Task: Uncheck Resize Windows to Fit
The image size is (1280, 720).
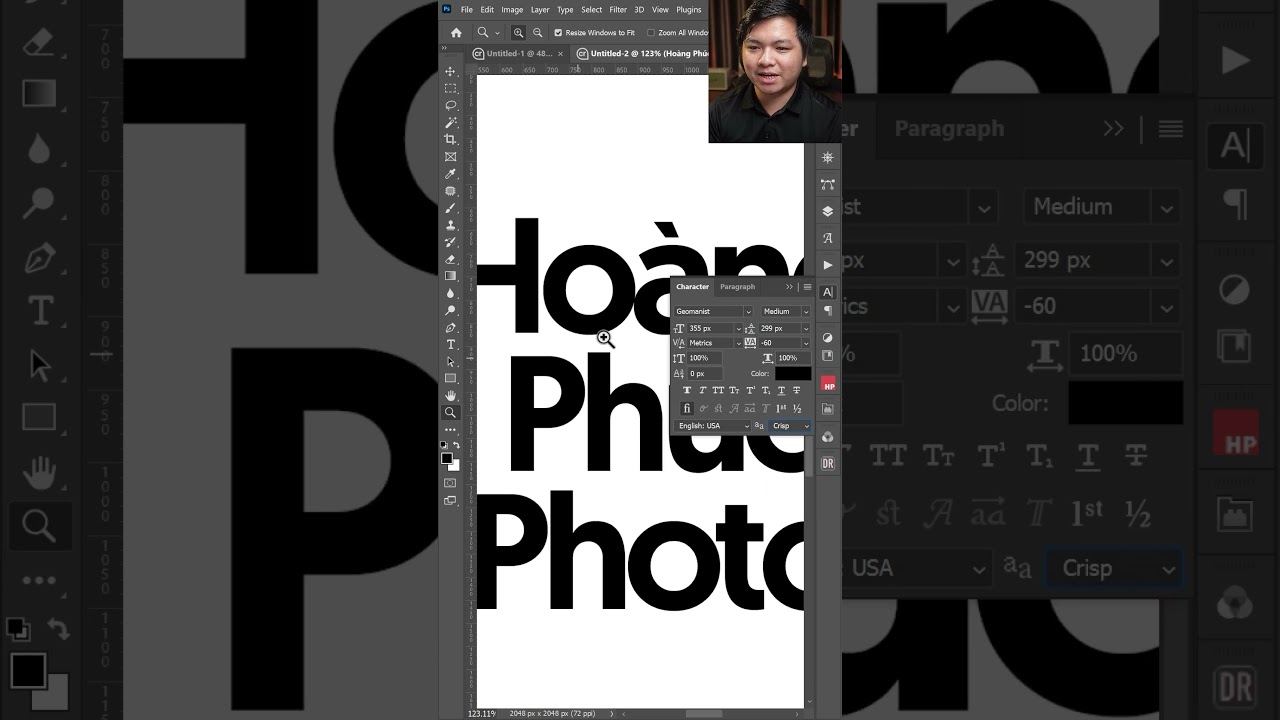Action: [558, 33]
